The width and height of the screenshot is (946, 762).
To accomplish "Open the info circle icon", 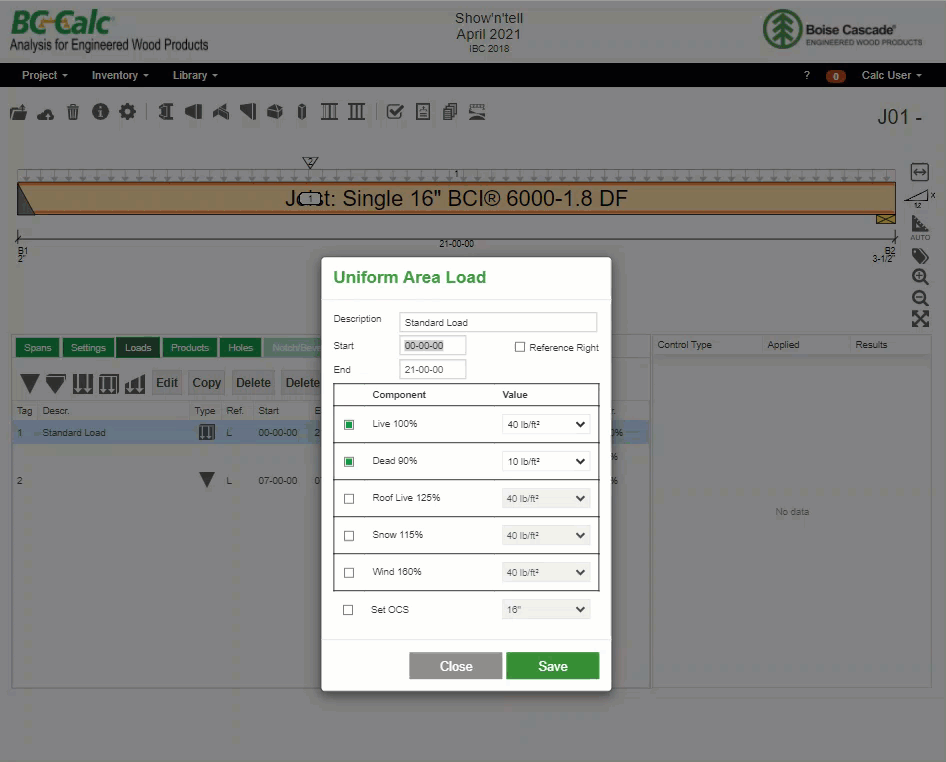I will point(100,112).
